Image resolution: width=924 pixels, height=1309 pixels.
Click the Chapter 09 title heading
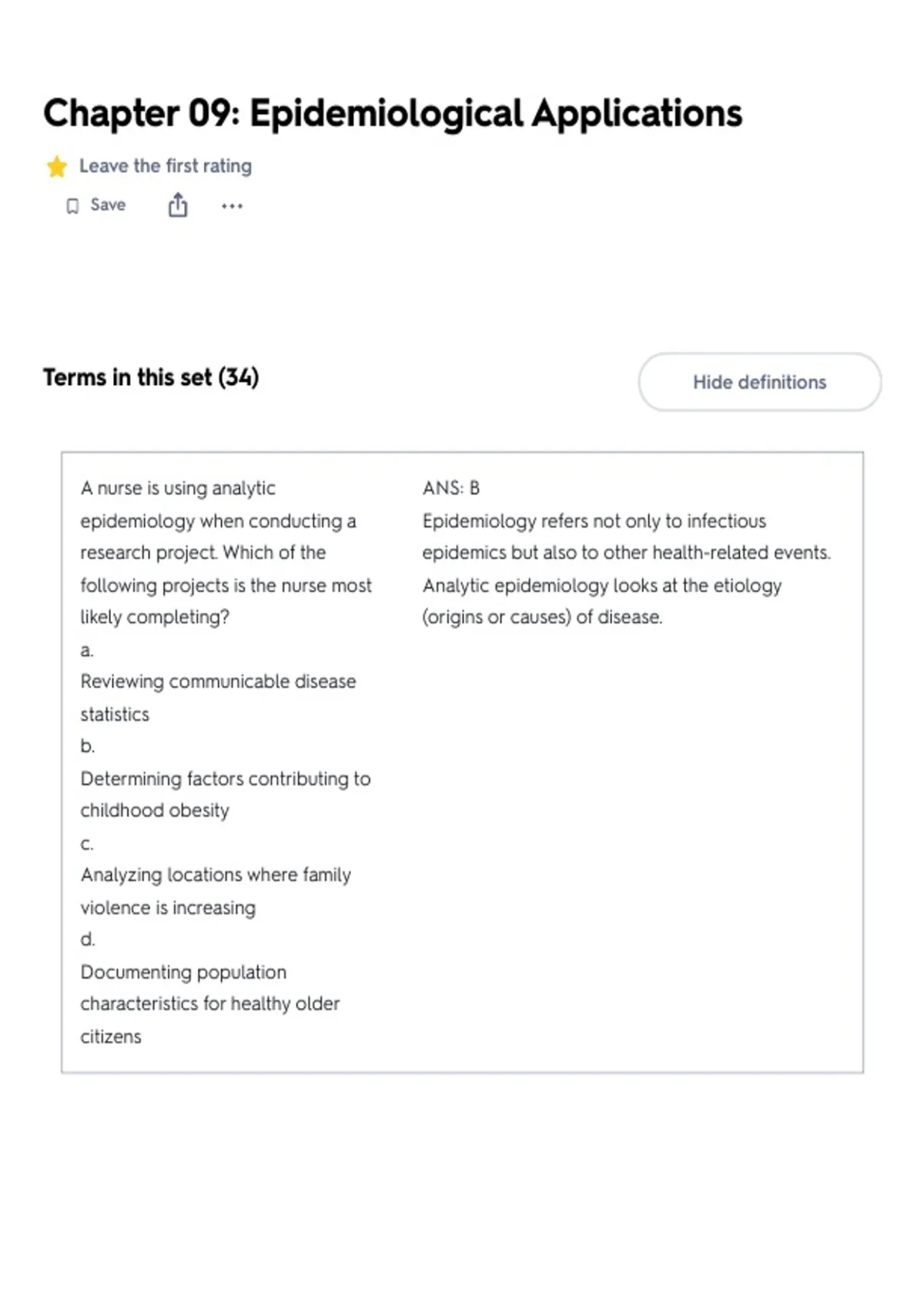click(x=393, y=114)
